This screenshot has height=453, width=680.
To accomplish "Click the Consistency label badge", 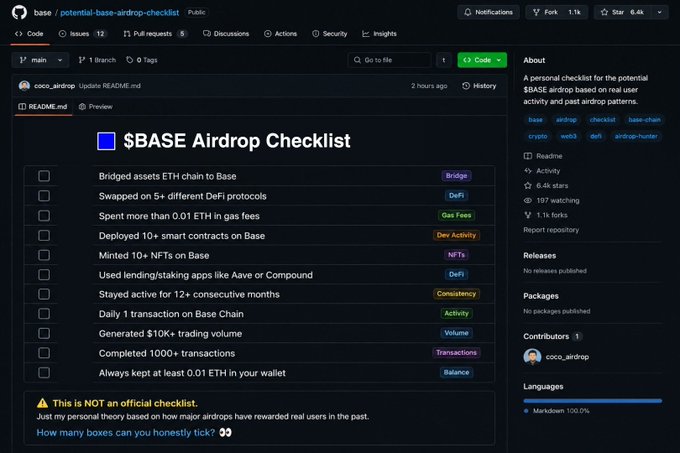I will tap(456, 293).
